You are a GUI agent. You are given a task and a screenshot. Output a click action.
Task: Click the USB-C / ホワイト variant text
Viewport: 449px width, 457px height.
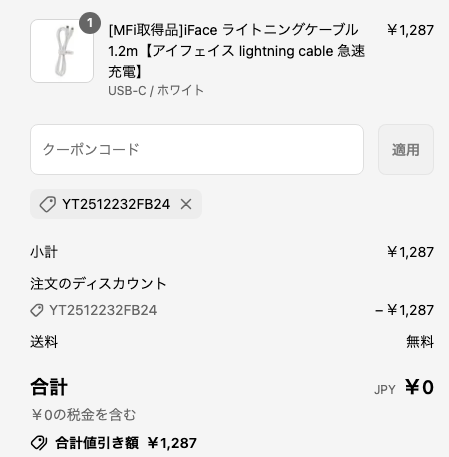tap(156, 90)
